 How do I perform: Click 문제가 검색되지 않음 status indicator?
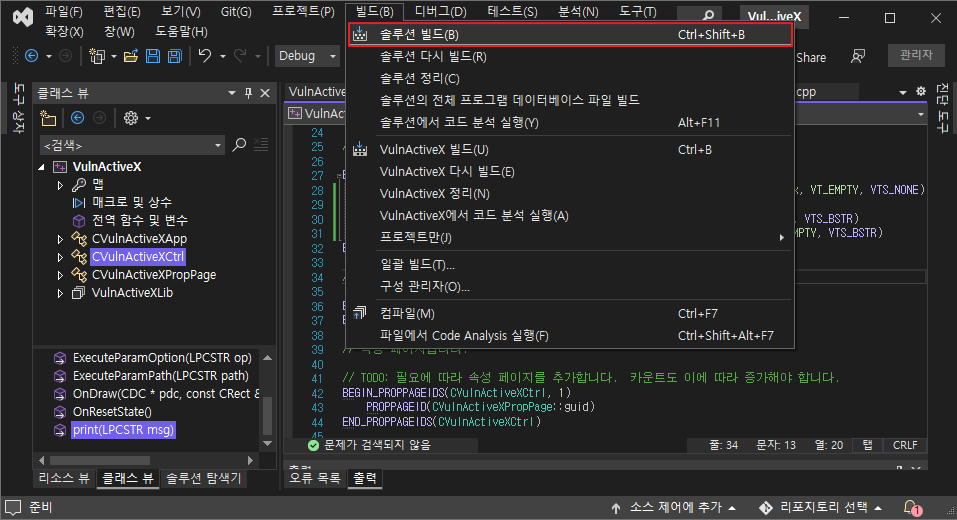coord(369,446)
